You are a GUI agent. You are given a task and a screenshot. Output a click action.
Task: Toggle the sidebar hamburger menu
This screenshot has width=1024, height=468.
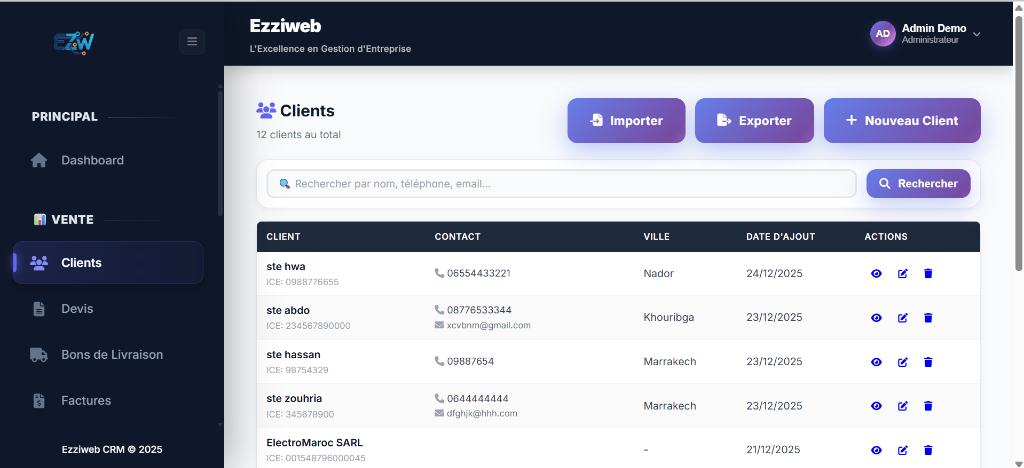[x=192, y=42]
